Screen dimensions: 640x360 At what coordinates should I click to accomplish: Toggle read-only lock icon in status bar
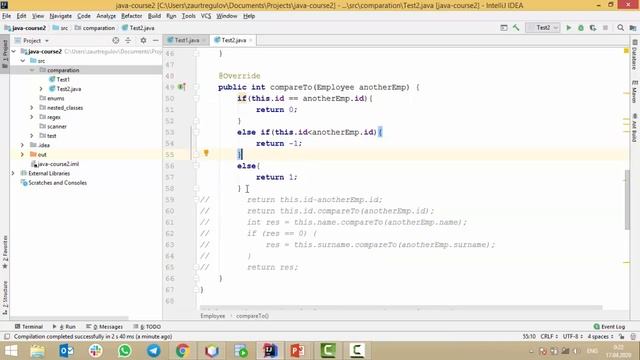click(x=621, y=337)
